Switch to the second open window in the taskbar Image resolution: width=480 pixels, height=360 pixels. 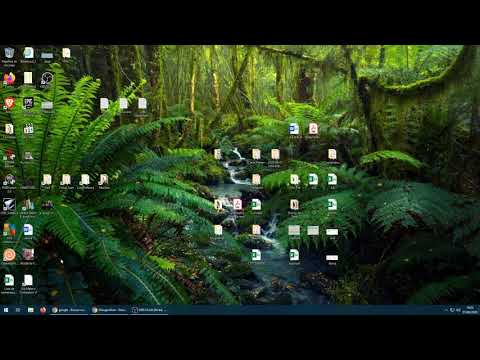(109, 310)
